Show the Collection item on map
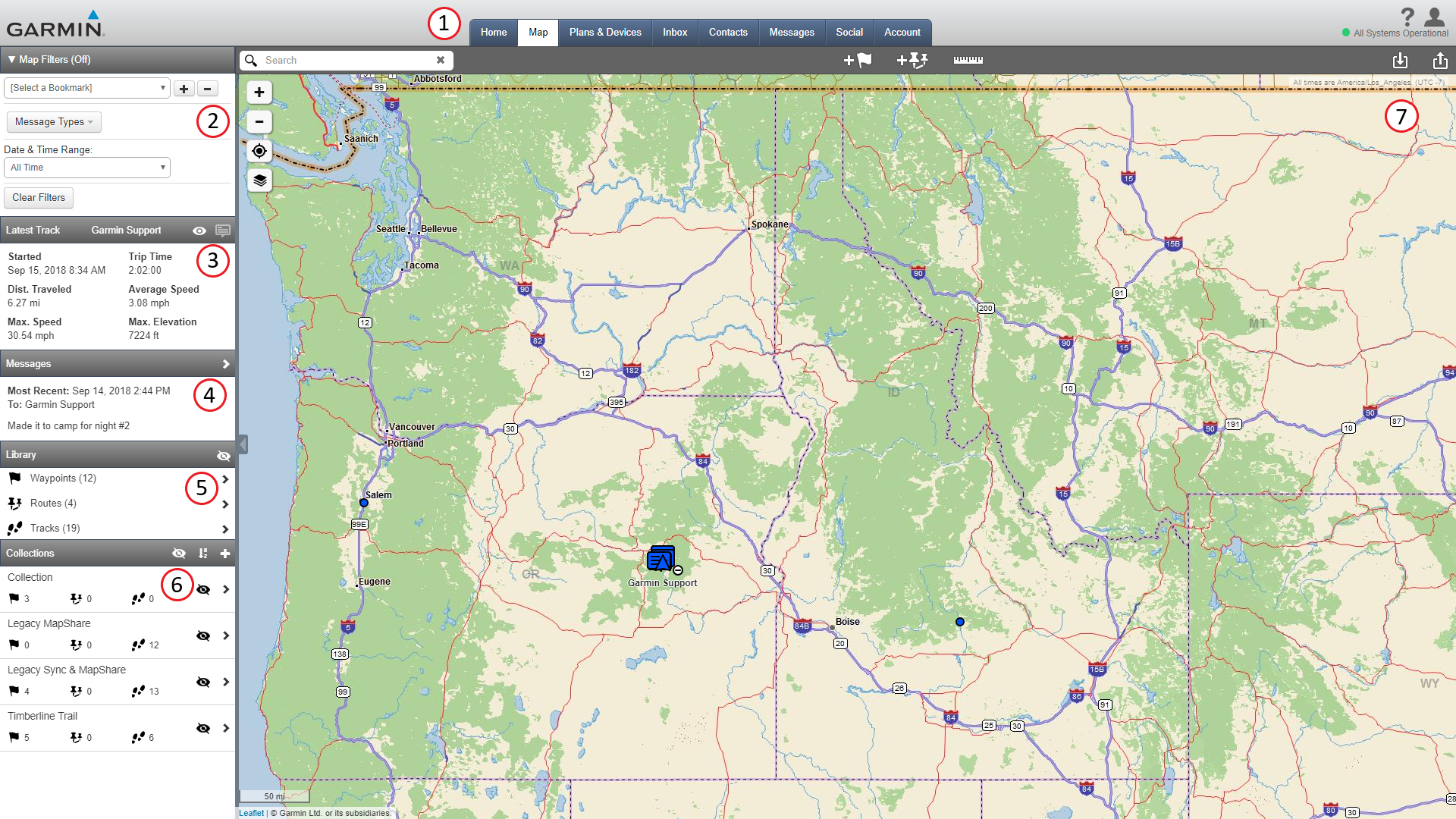1456x819 pixels. tap(203, 590)
